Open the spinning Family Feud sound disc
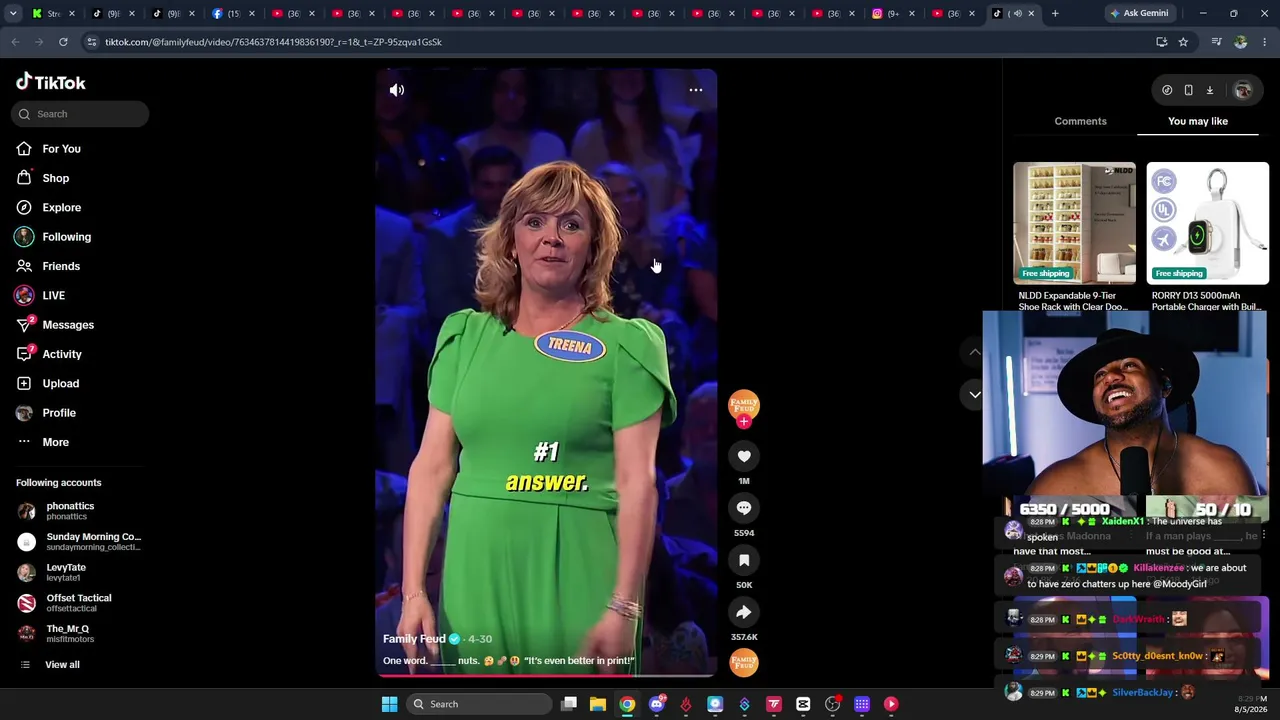Screen dimensions: 1280x720 pyautogui.click(x=744, y=662)
